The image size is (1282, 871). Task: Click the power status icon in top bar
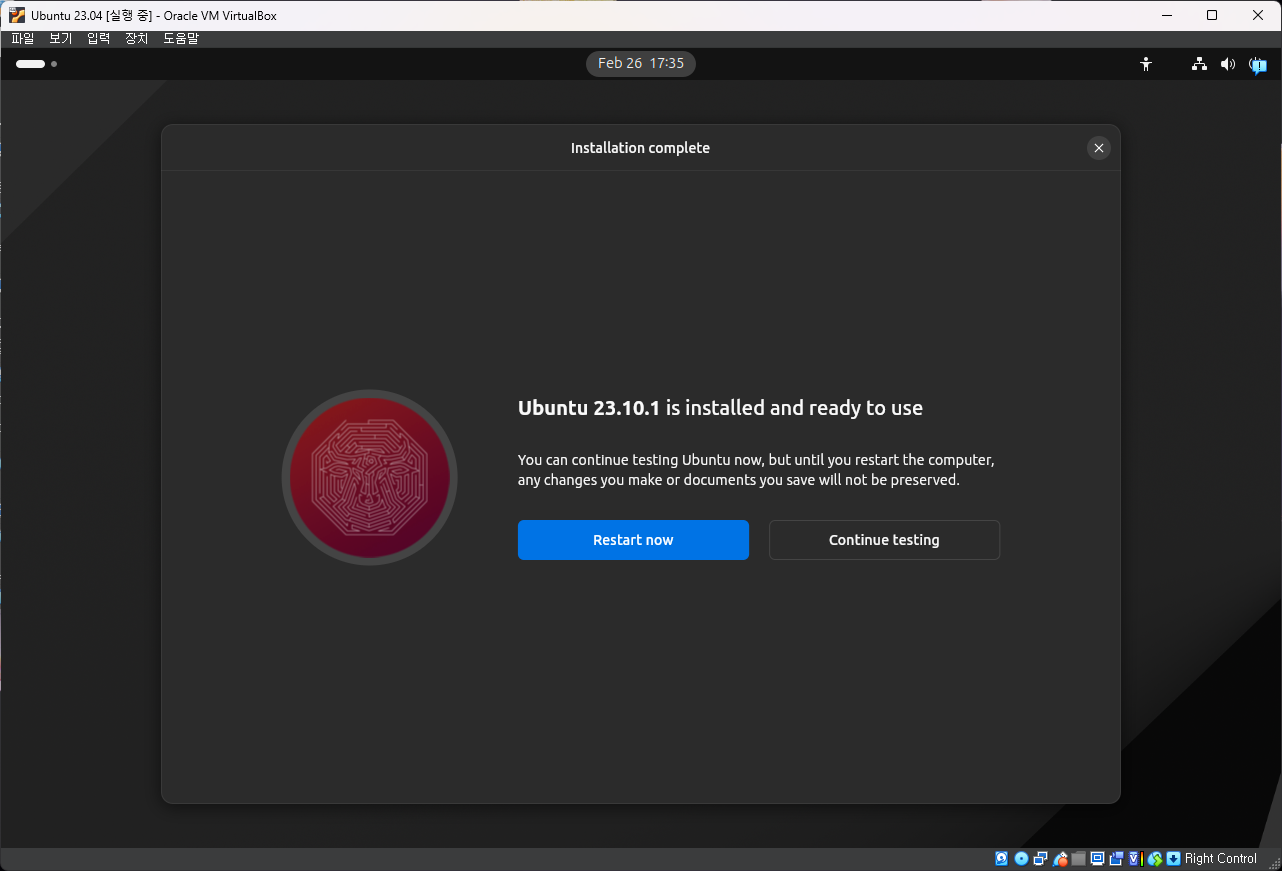pos(1258,65)
